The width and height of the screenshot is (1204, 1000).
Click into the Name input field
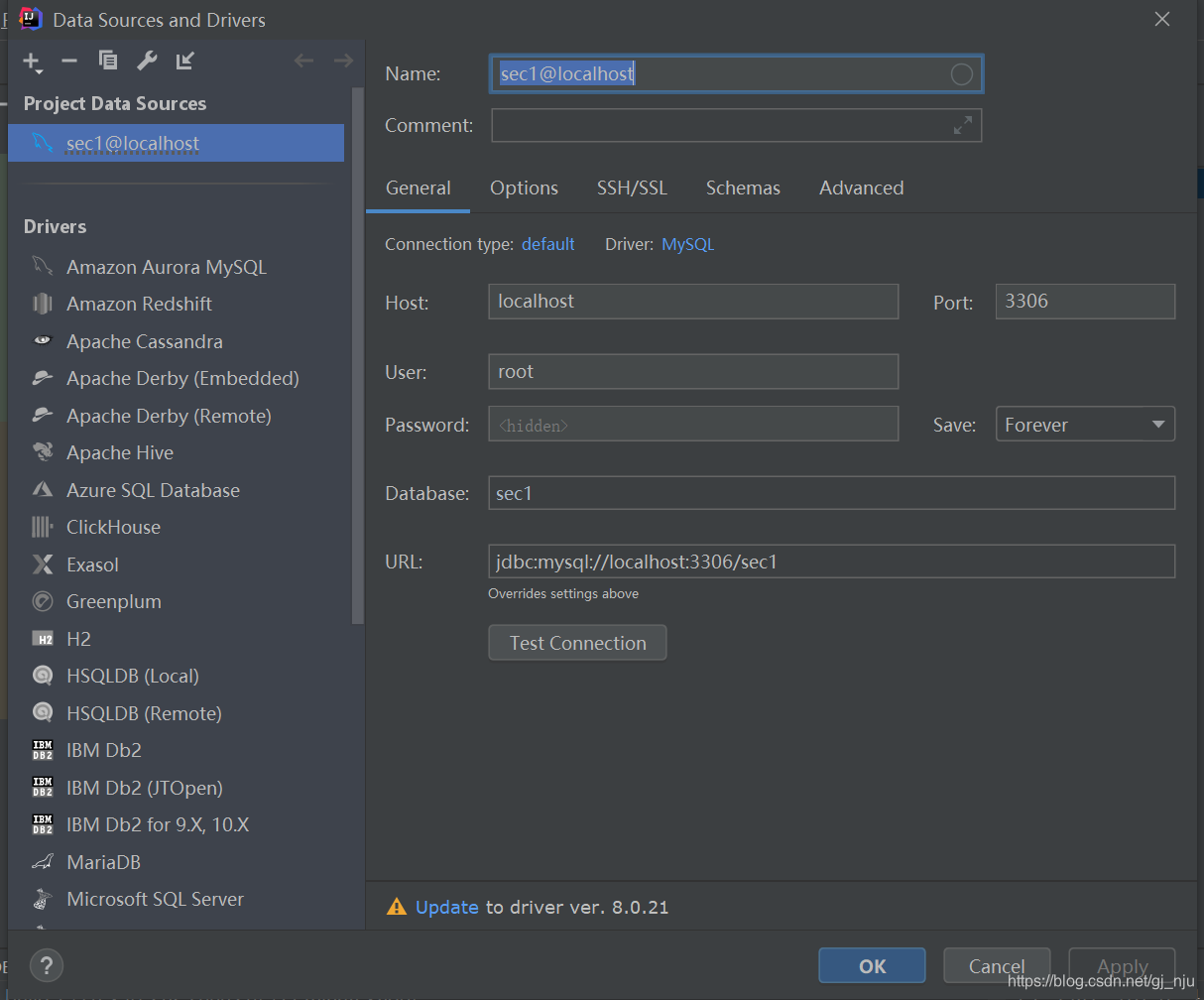coord(736,74)
